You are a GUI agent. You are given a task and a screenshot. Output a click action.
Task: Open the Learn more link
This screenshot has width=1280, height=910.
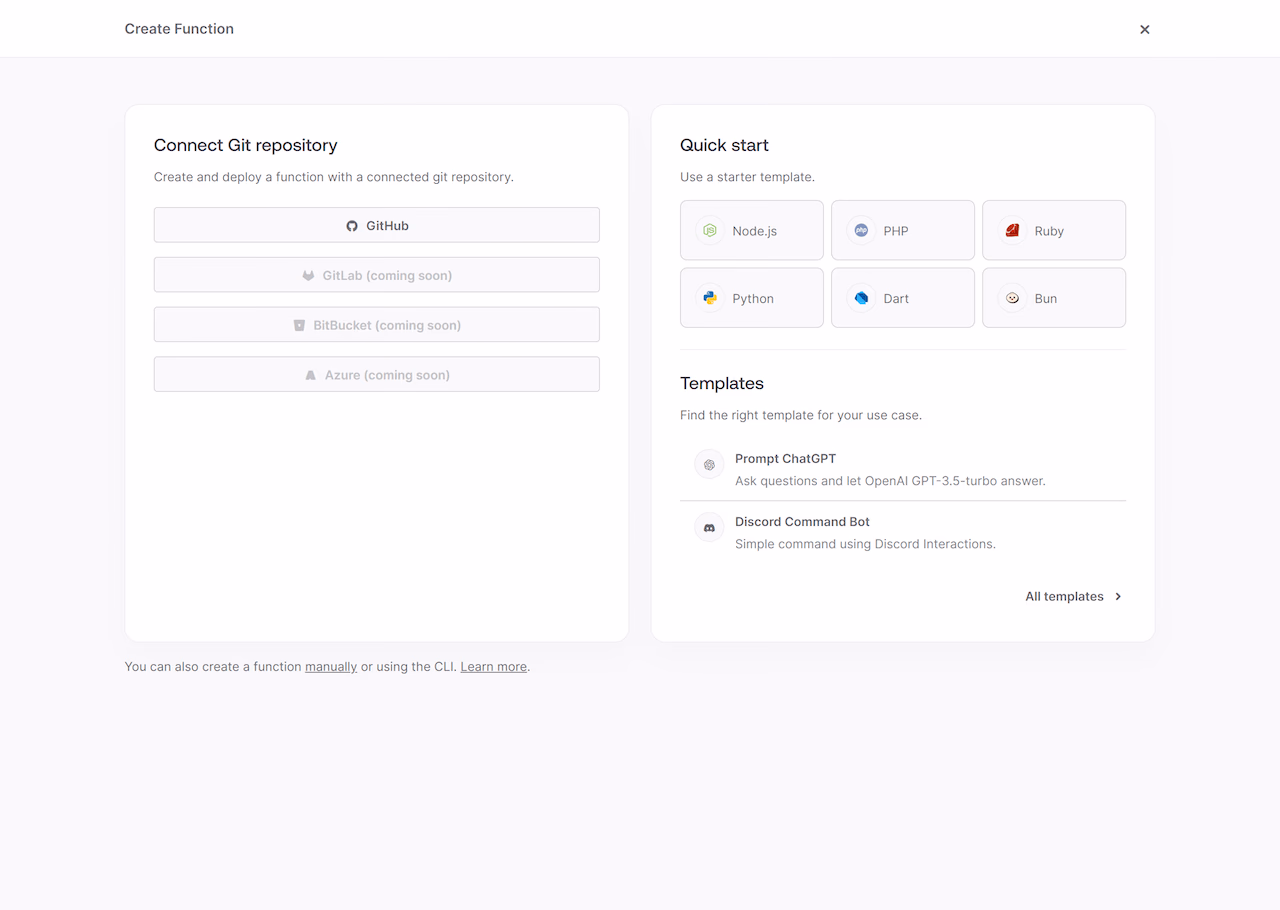(x=494, y=666)
